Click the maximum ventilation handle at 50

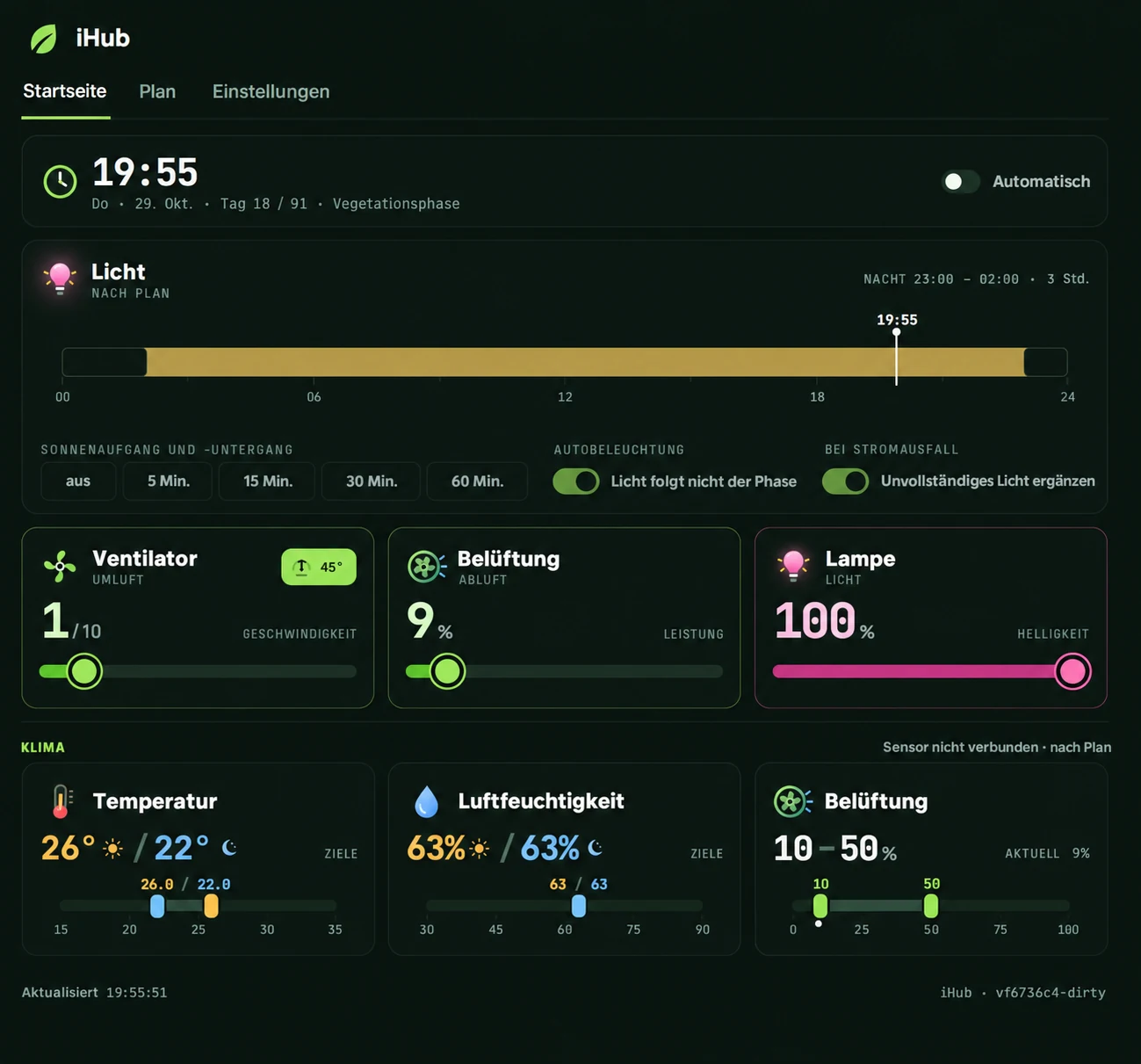931,906
